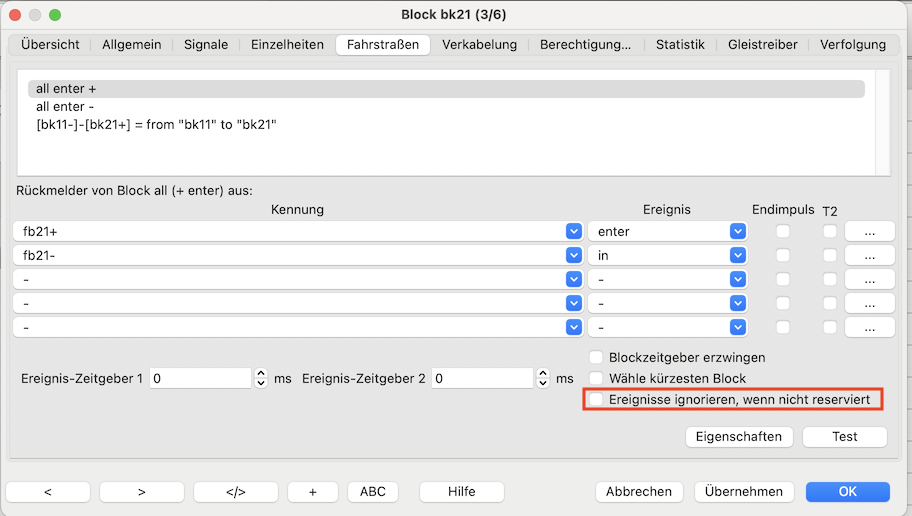Open the XML '</>' view button

(235, 492)
